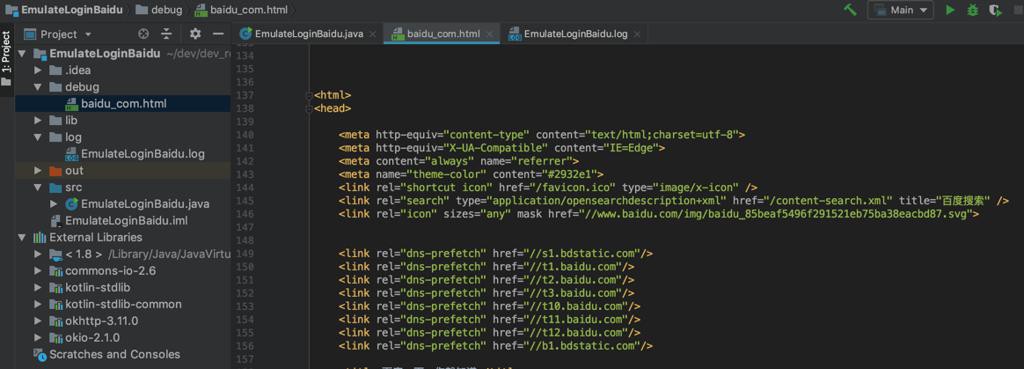Viewport: 1024px width, 369px height.
Task: Open the Main run configuration dropdown
Action: point(901,10)
